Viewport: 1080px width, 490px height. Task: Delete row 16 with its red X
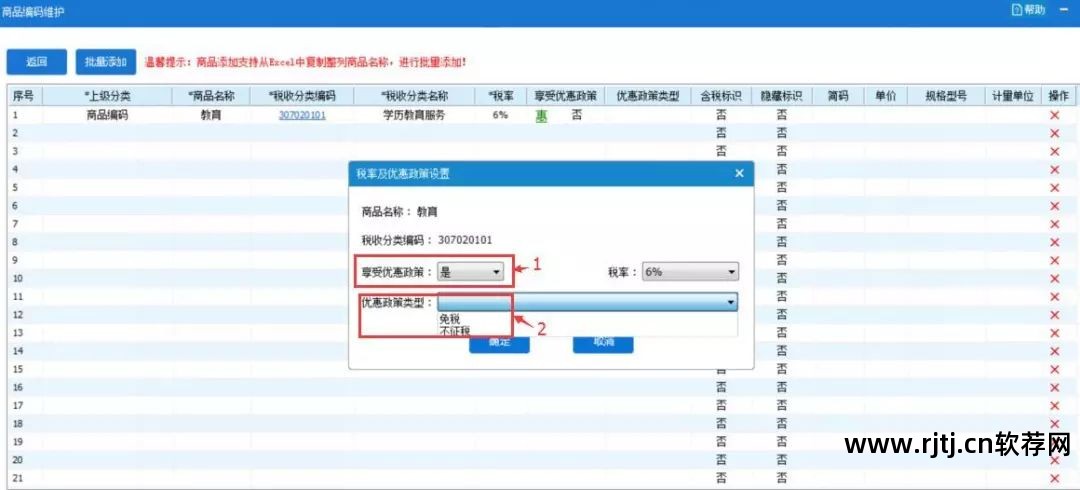tap(1054, 387)
